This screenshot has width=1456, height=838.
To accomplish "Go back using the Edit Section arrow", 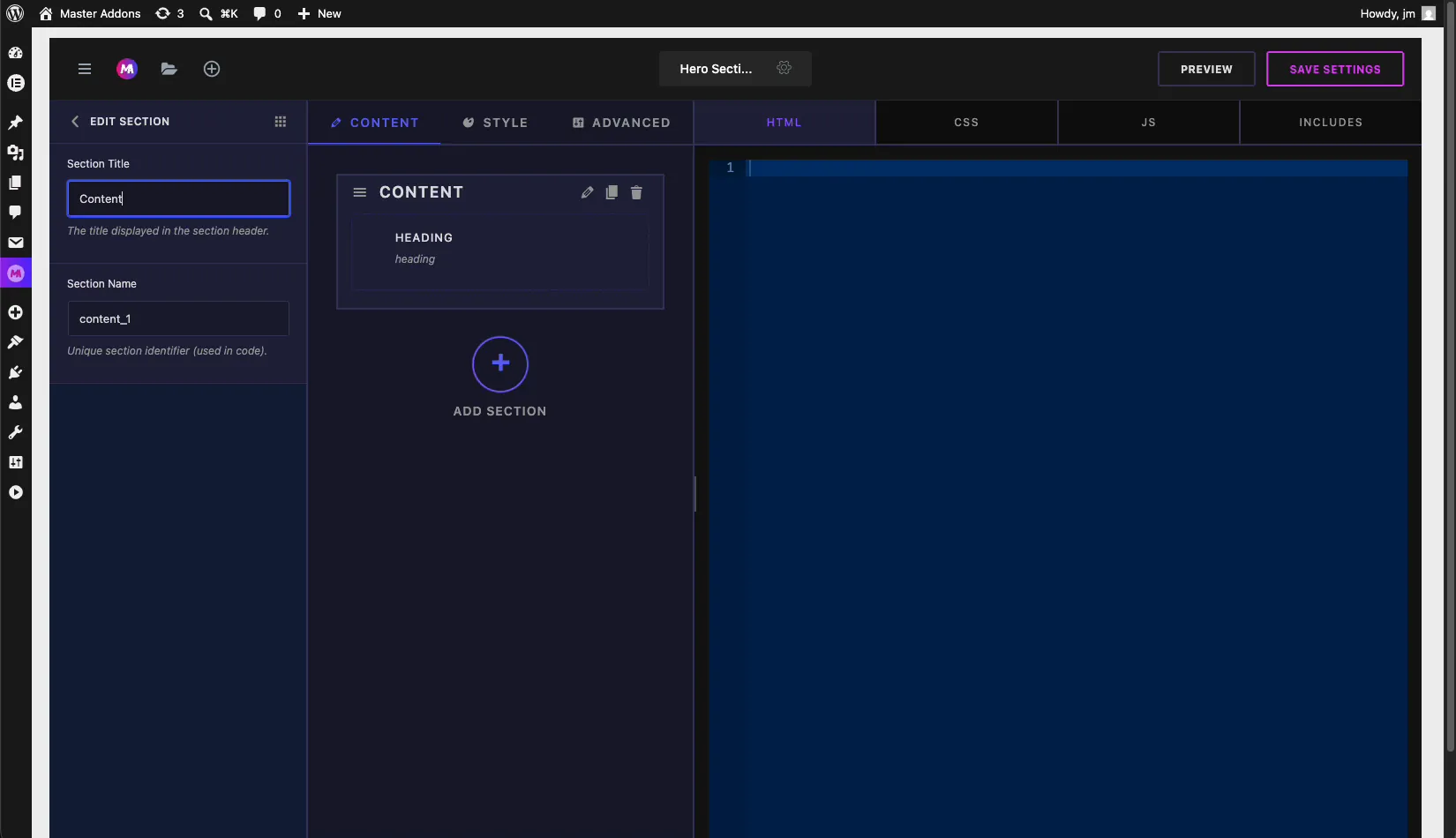I will click(75, 122).
